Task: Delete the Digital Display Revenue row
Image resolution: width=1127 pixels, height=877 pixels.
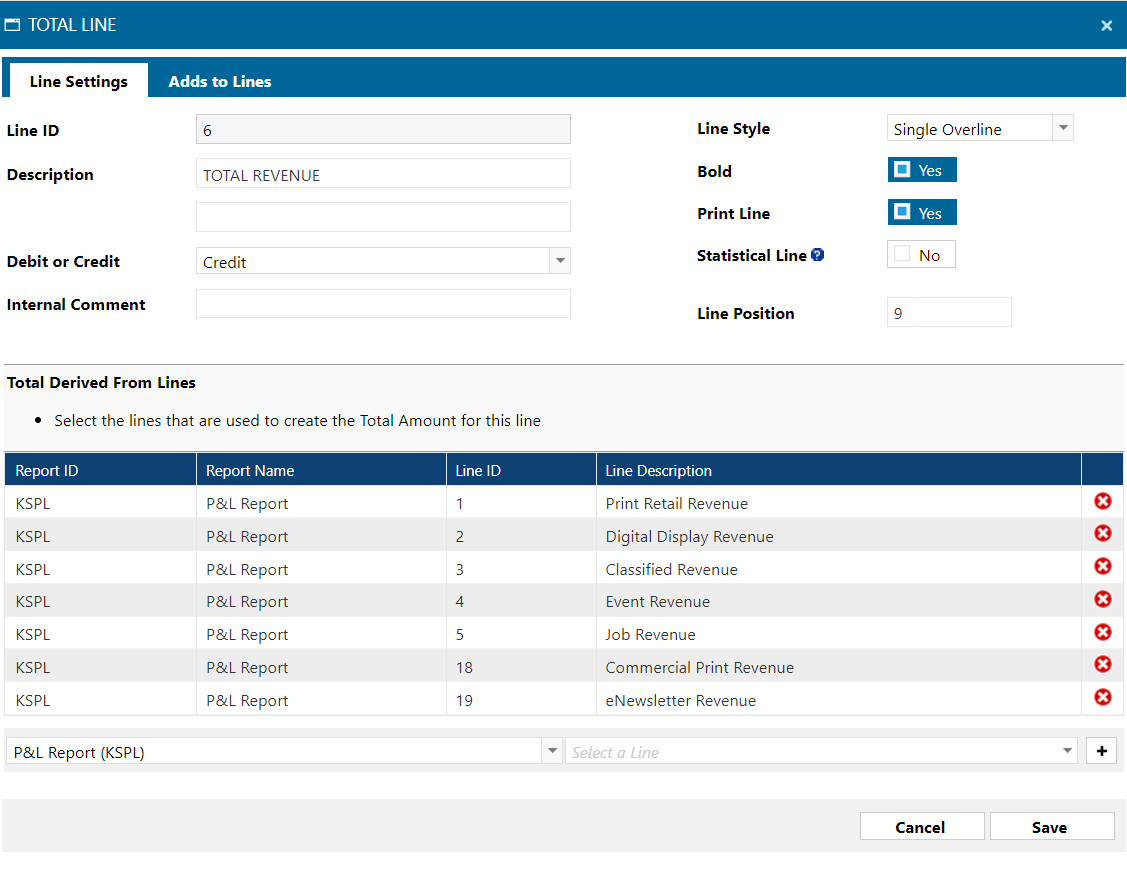Action: pos(1103,534)
